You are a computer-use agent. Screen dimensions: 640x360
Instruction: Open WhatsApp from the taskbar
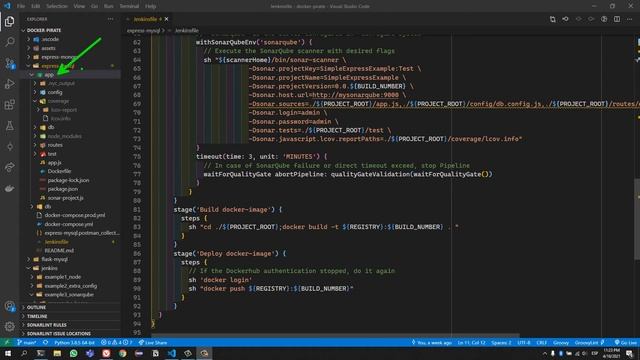pos(73,353)
